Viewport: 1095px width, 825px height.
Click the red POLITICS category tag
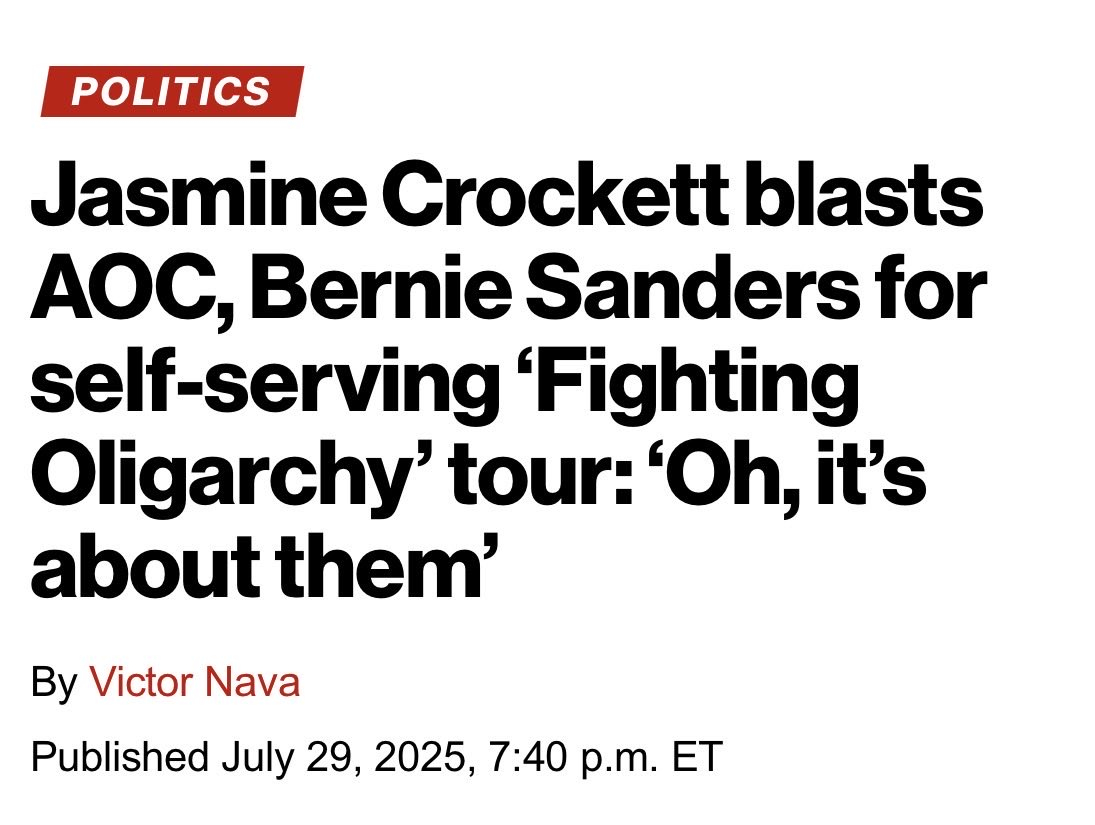(171, 91)
